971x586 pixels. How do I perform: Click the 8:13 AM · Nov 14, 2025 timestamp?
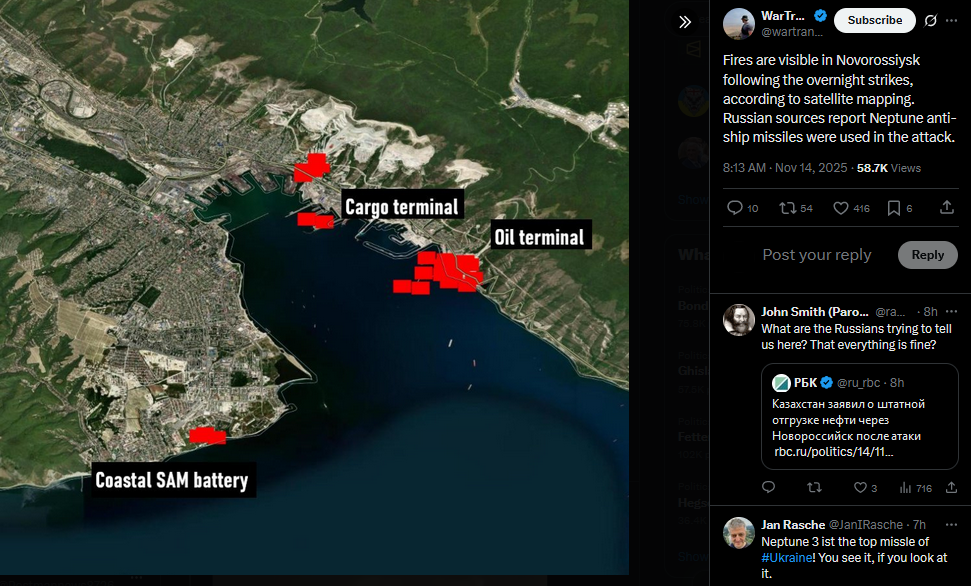click(785, 168)
